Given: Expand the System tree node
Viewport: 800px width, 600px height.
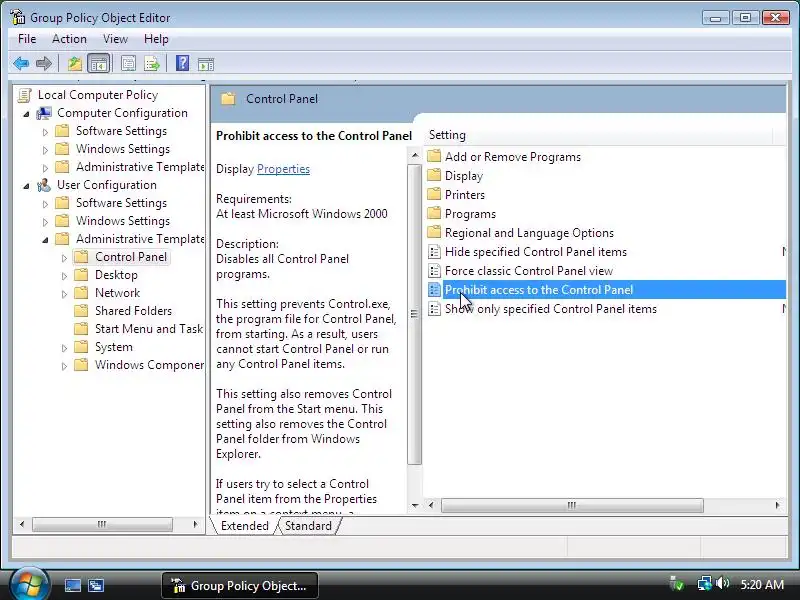Looking at the screenshot, I should coord(64,348).
